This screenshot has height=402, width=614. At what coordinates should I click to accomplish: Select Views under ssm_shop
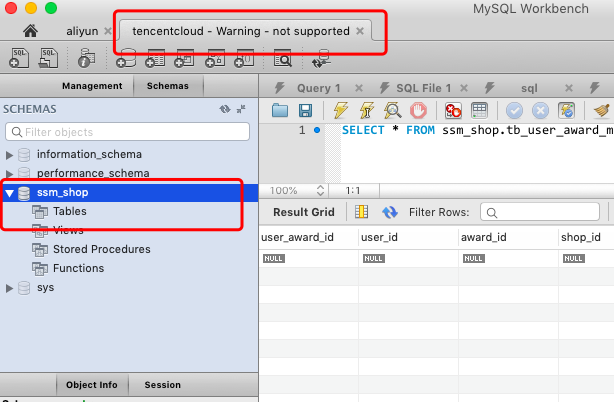point(68,230)
